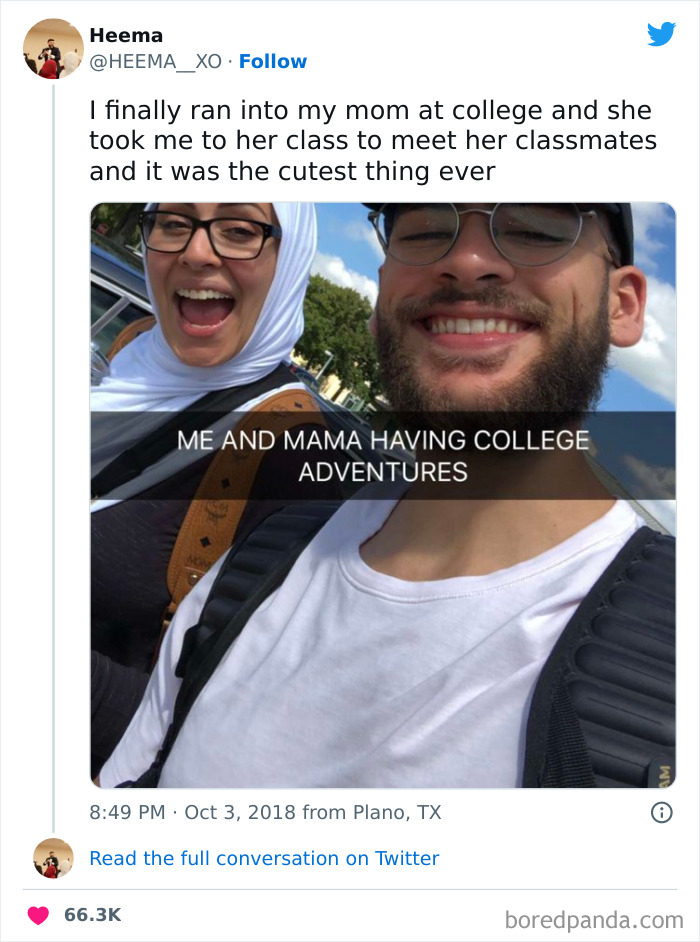The image size is (700, 942).
Task: Click the vertical thread line below the avatar
Action: (x=52, y=450)
